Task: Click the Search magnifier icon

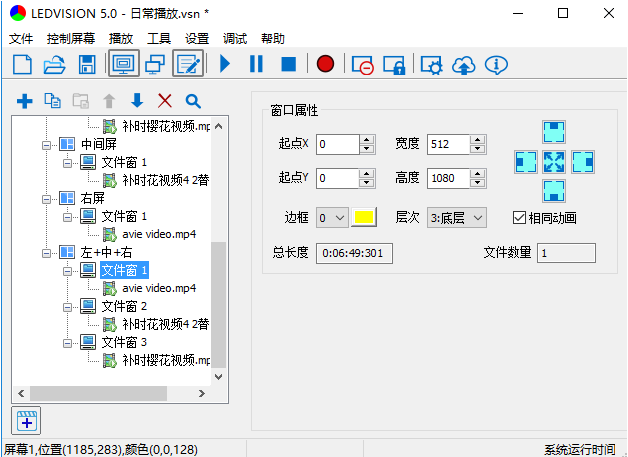Action: click(193, 101)
